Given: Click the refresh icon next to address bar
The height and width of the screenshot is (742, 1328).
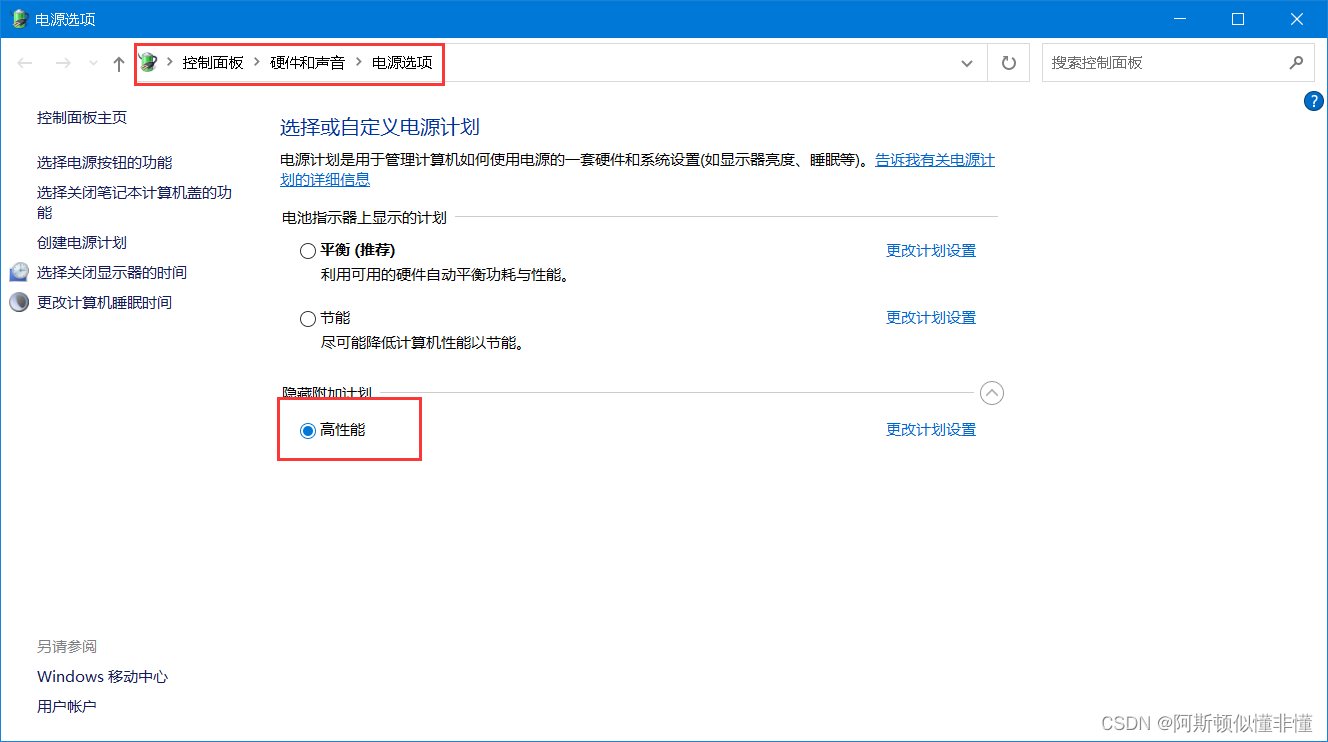Looking at the screenshot, I should pos(1008,62).
